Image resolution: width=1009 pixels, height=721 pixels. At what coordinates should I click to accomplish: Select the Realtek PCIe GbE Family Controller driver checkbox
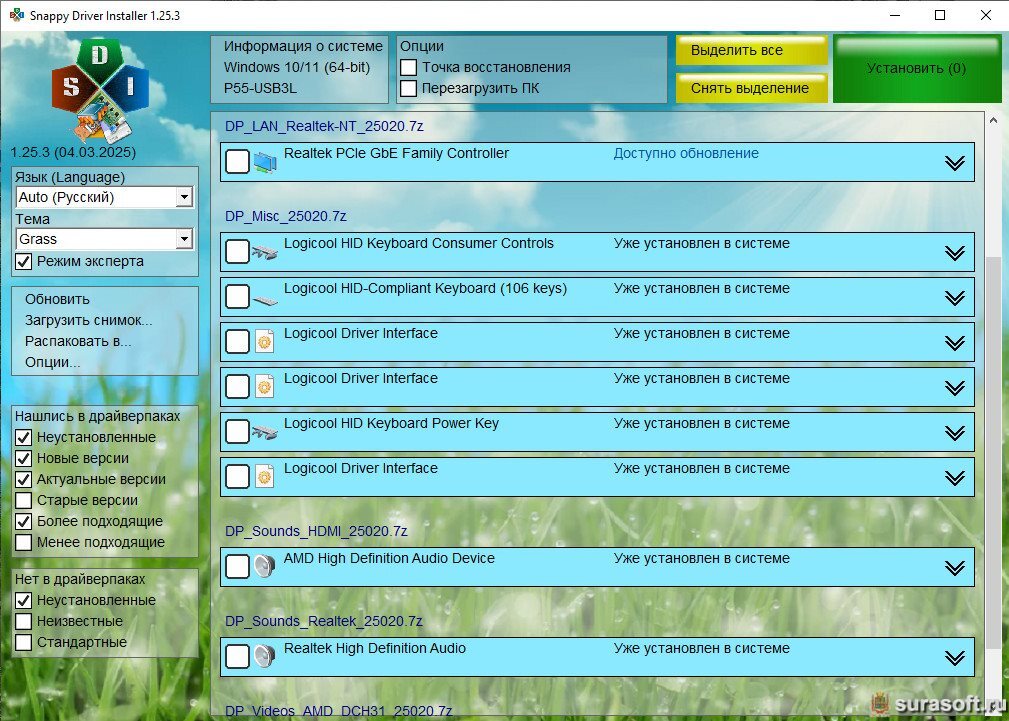pos(237,162)
